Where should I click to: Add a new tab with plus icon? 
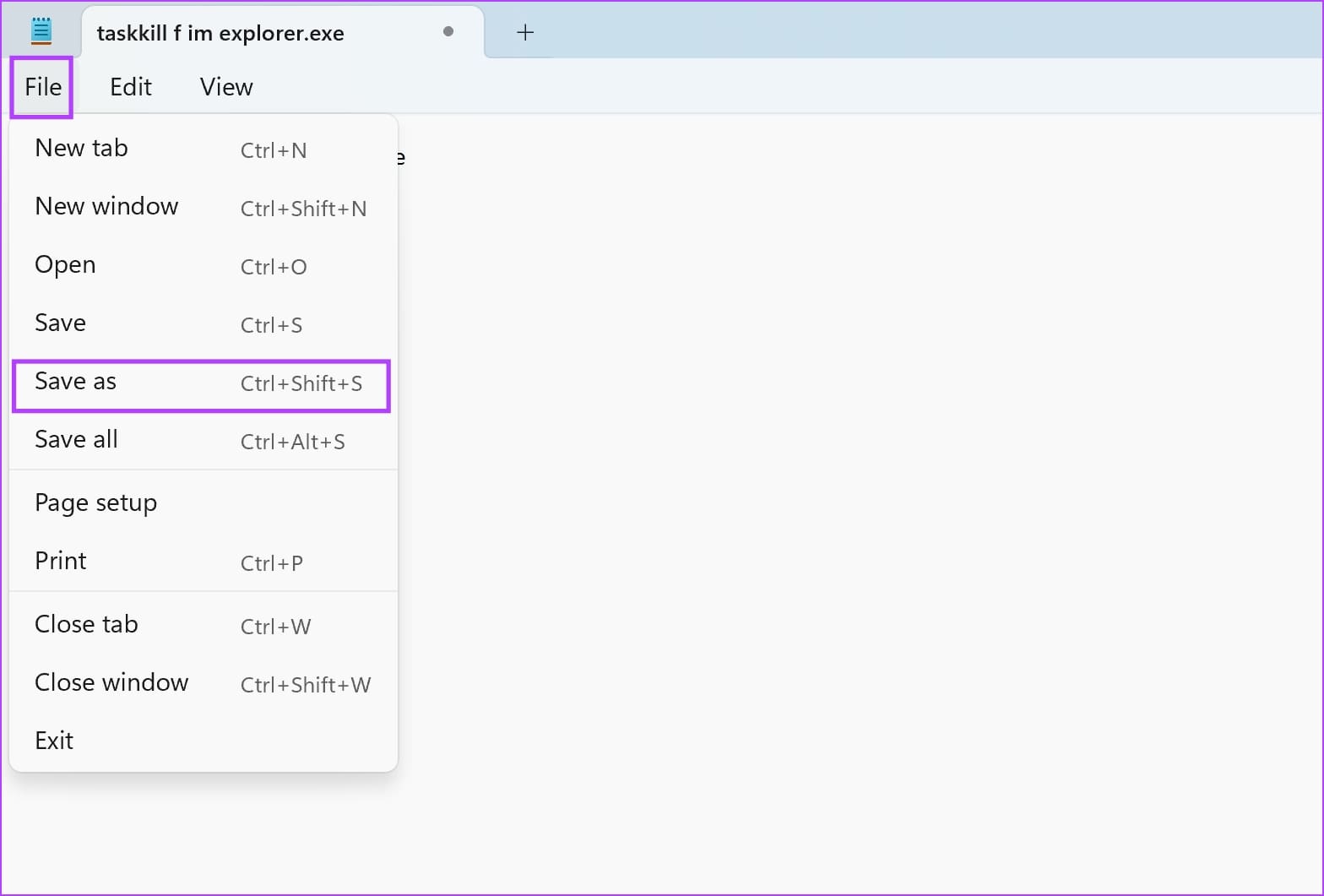pyautogui.click(x=525, y=32)
